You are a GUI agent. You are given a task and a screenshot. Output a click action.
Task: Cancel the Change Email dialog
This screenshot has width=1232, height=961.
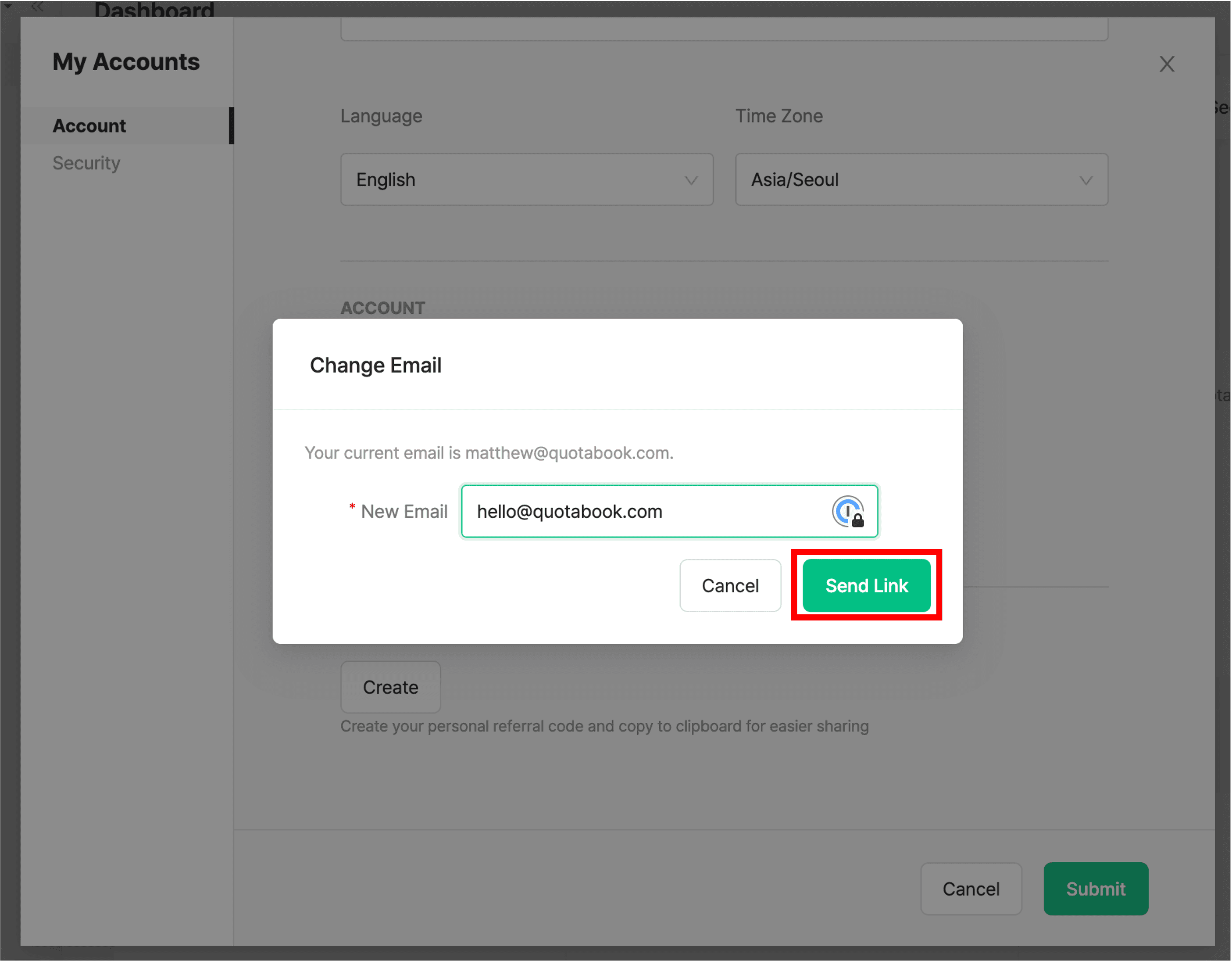[x=730, y=586]
